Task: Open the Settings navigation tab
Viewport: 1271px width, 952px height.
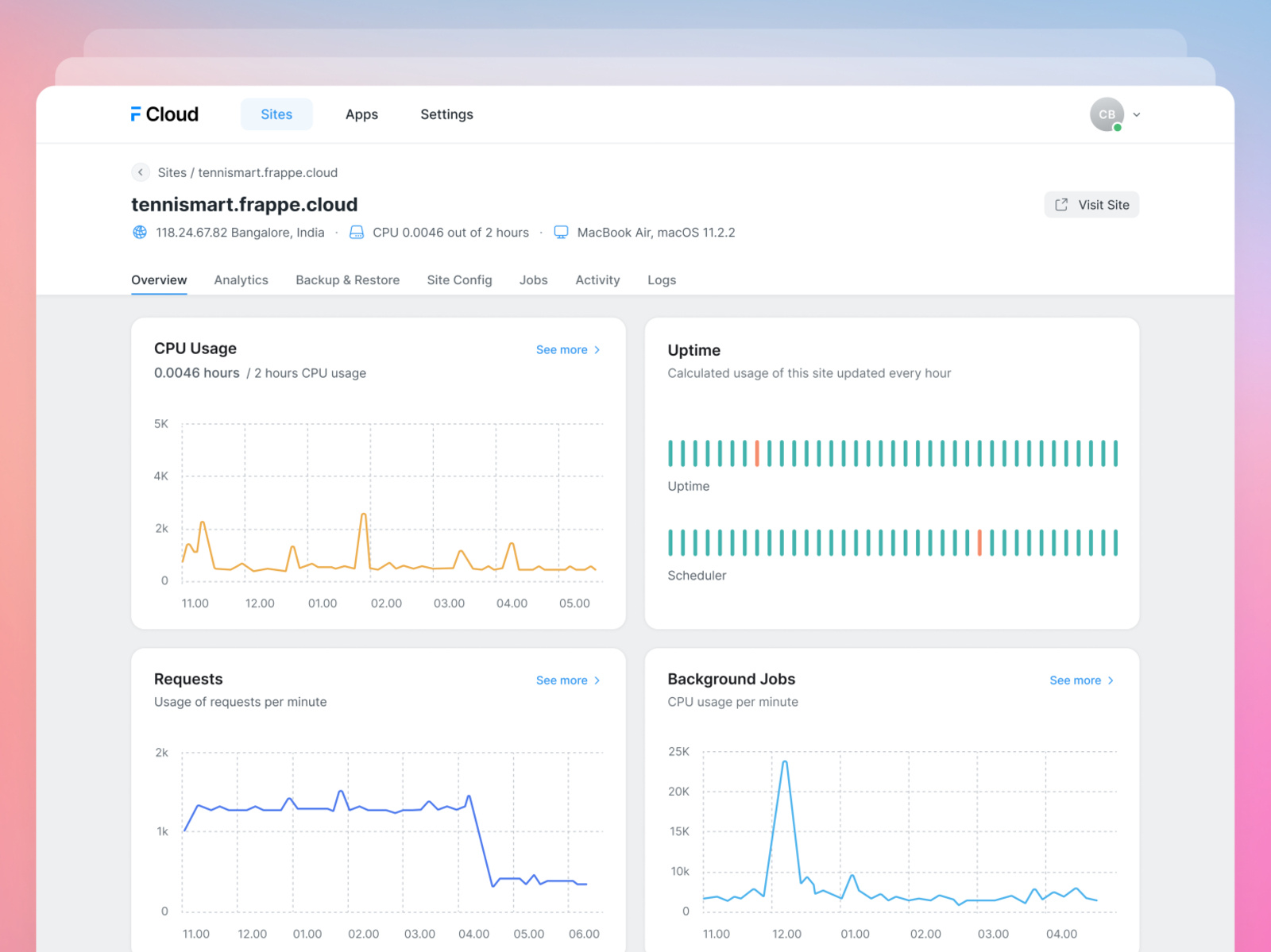Action: pyautogui.click(x=446, y=114)
